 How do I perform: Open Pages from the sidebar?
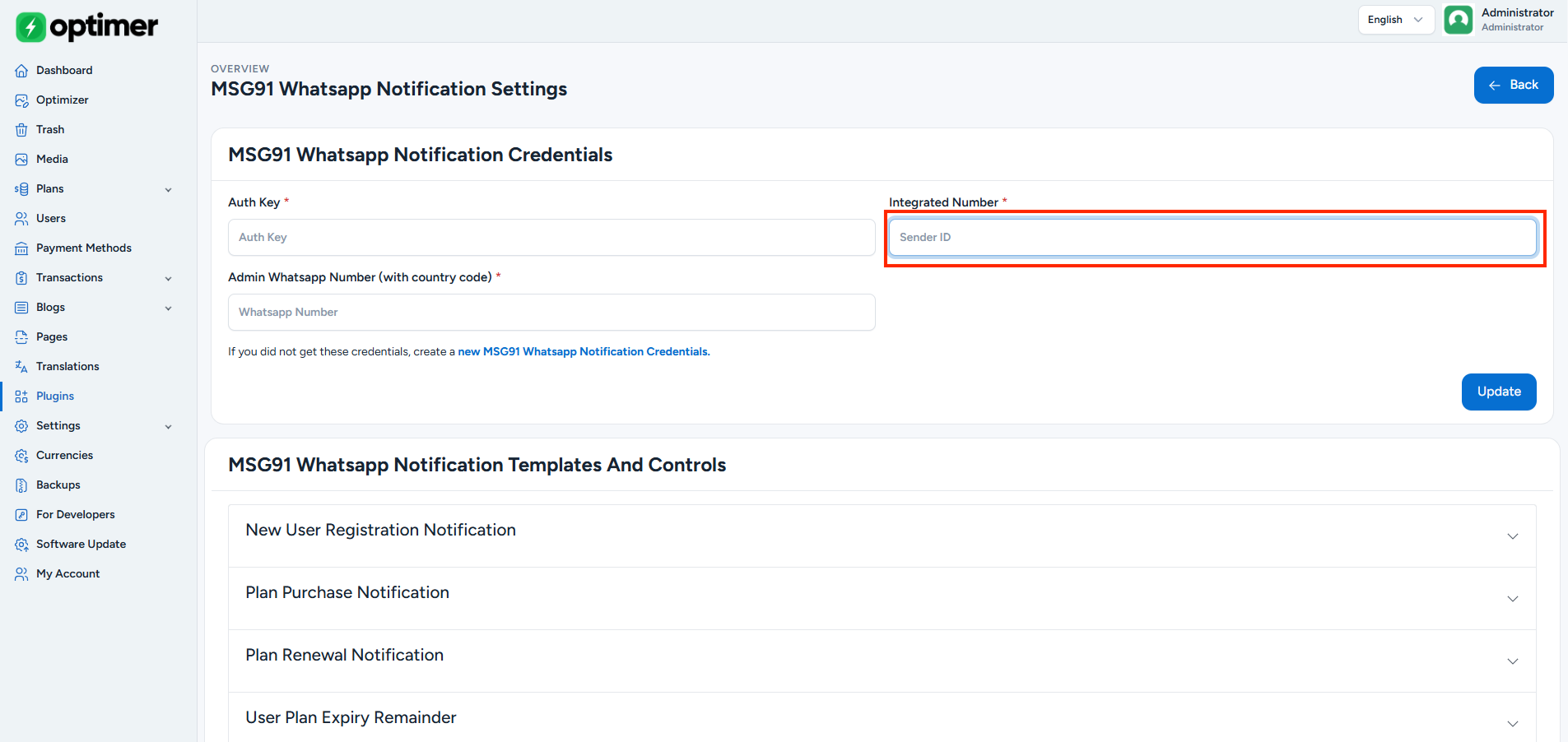[52, 337]
